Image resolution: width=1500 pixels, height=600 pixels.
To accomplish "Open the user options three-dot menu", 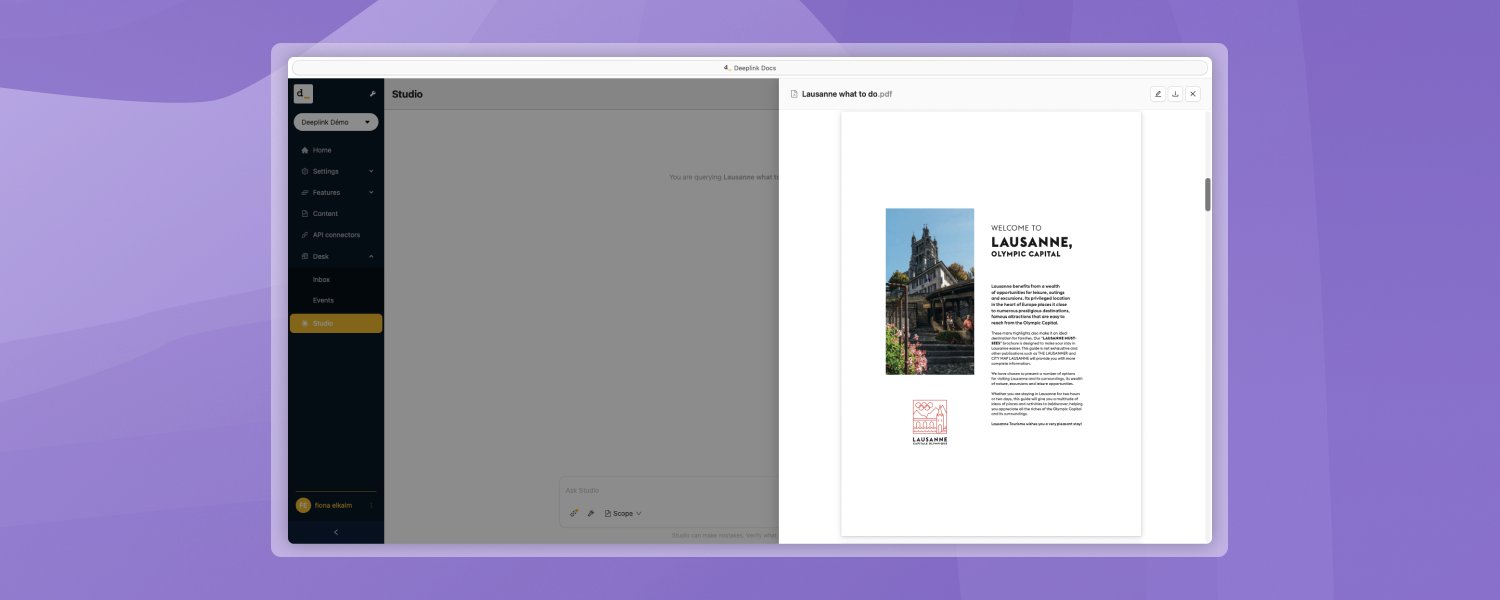I will tap(371, 505).
